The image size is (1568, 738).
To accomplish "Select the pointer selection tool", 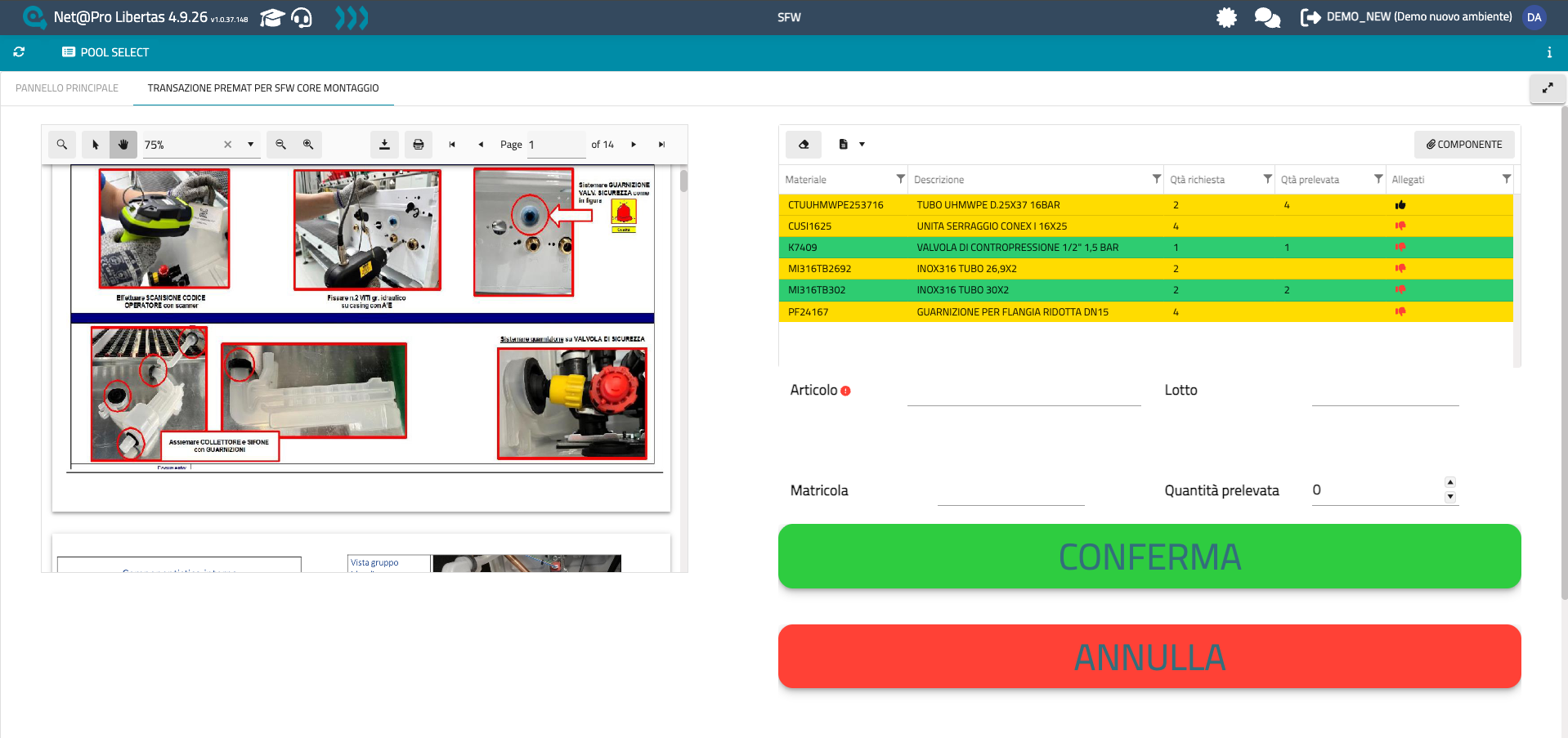I will pos(96,145).
